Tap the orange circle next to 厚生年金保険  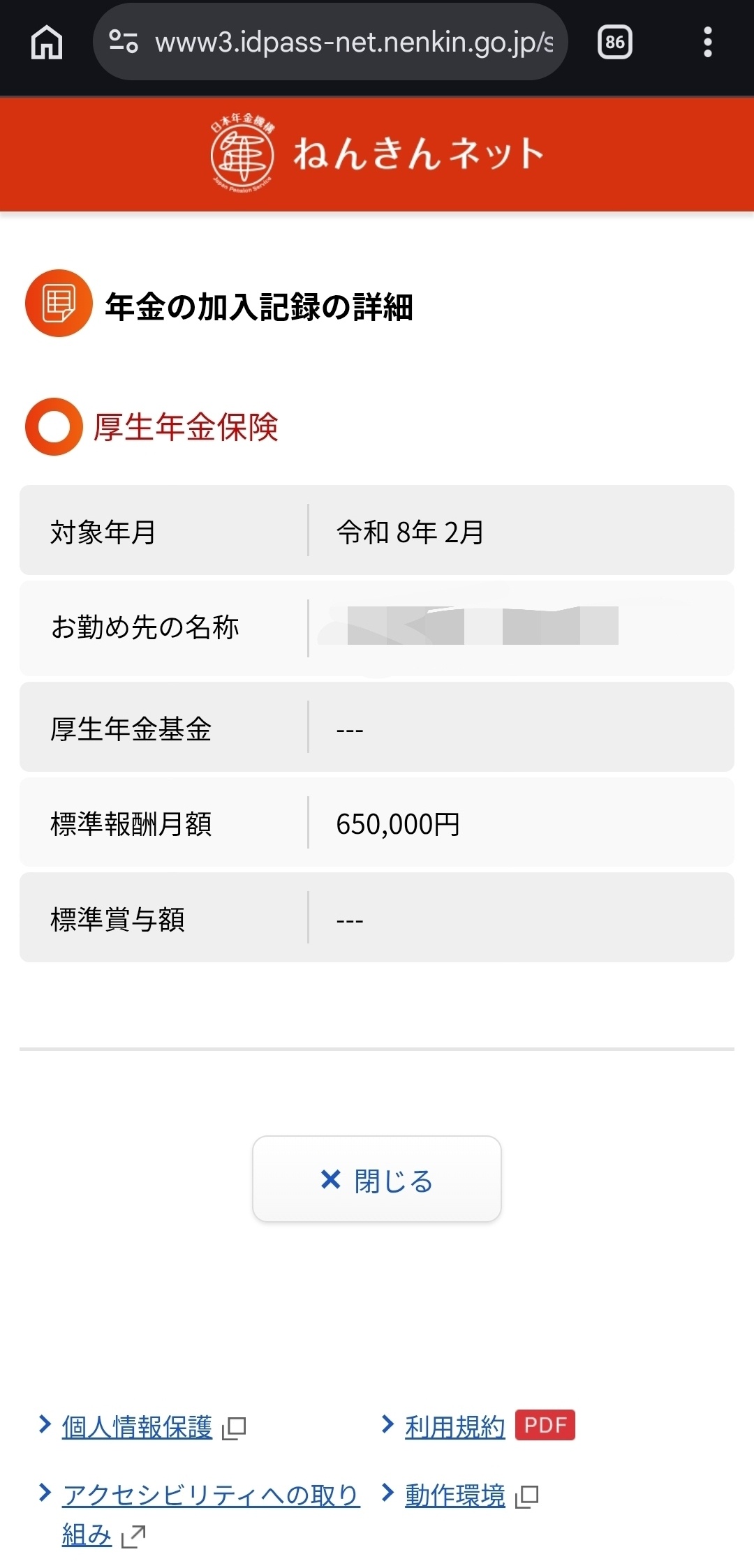click(54, 426)
